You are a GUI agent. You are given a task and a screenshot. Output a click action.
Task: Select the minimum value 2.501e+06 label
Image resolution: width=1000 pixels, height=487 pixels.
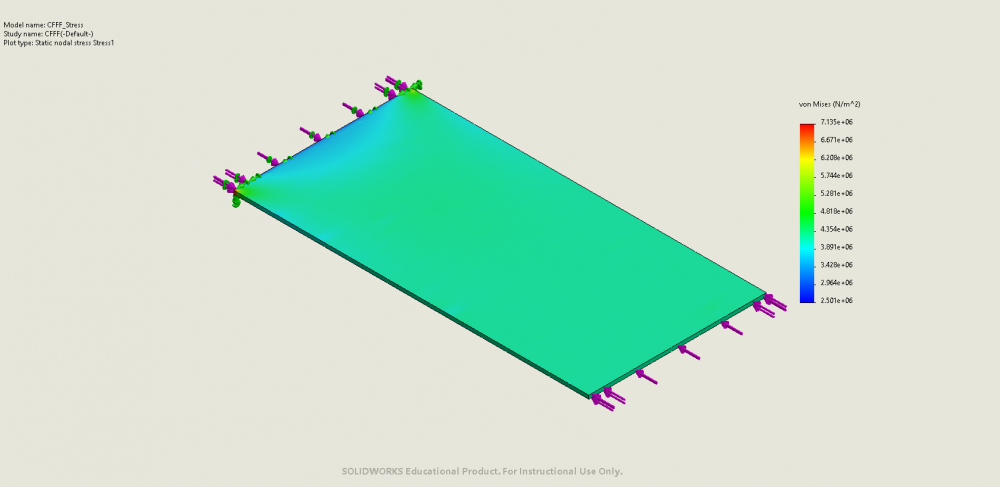(x=836, y=300)
